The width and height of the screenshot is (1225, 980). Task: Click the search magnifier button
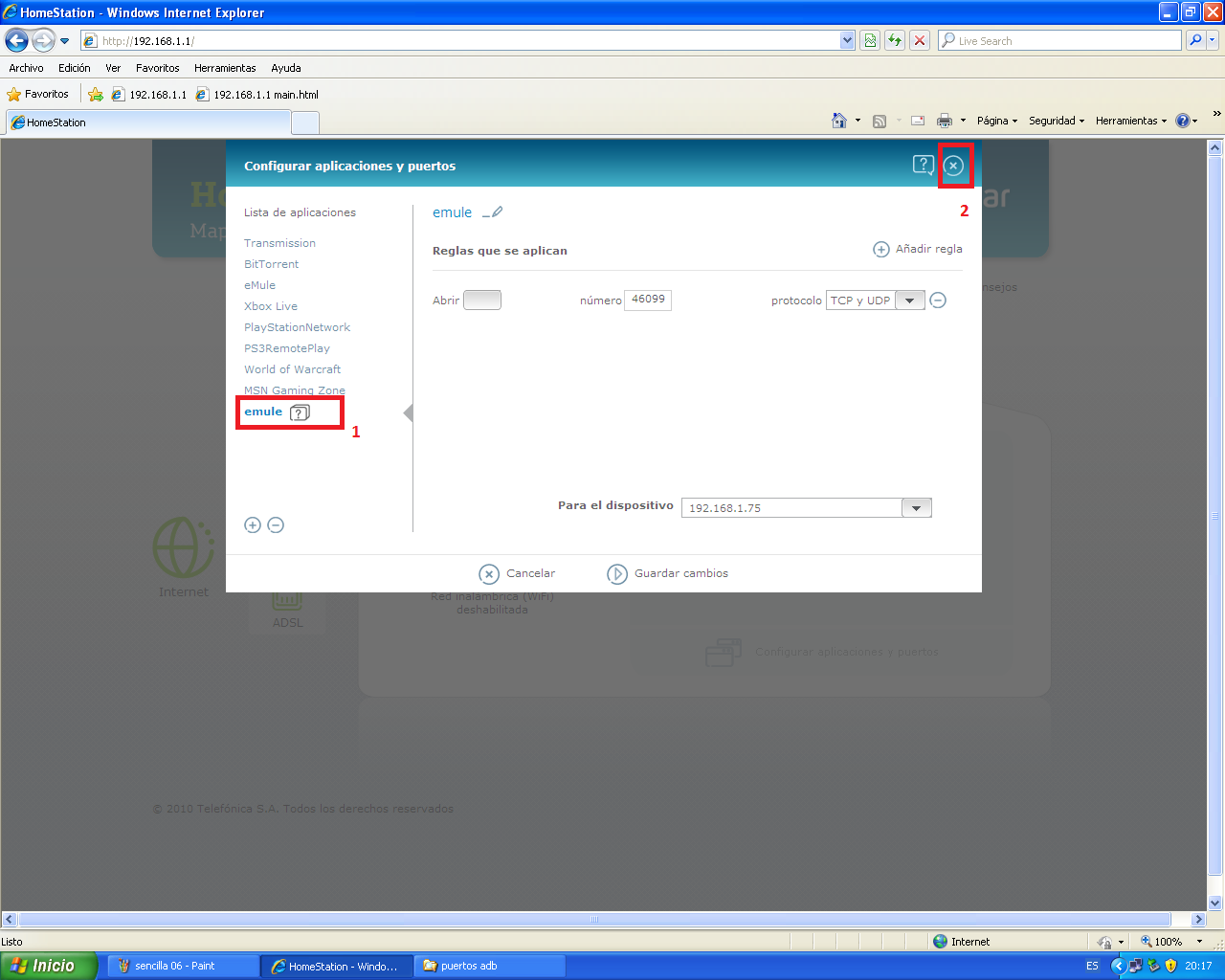[x=1194, y=40]
